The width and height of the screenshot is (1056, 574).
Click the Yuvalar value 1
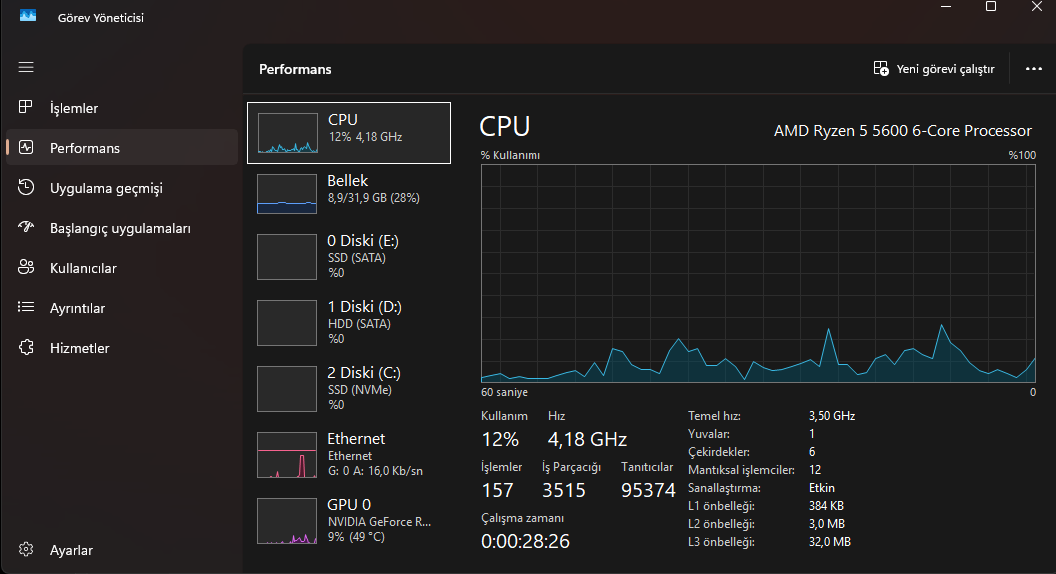(x=812, y=434)
